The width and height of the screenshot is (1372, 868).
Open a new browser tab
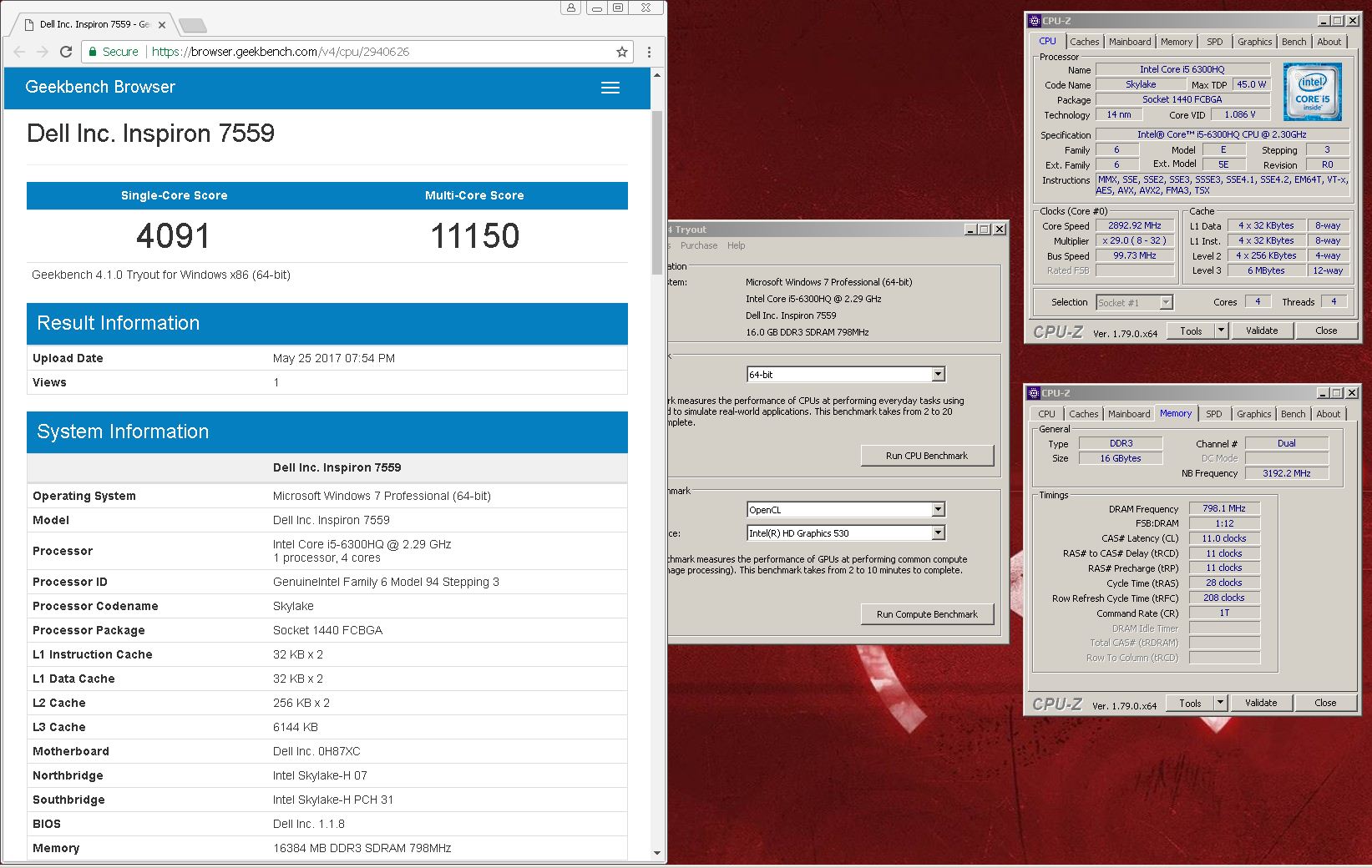(x=192, y=25)
